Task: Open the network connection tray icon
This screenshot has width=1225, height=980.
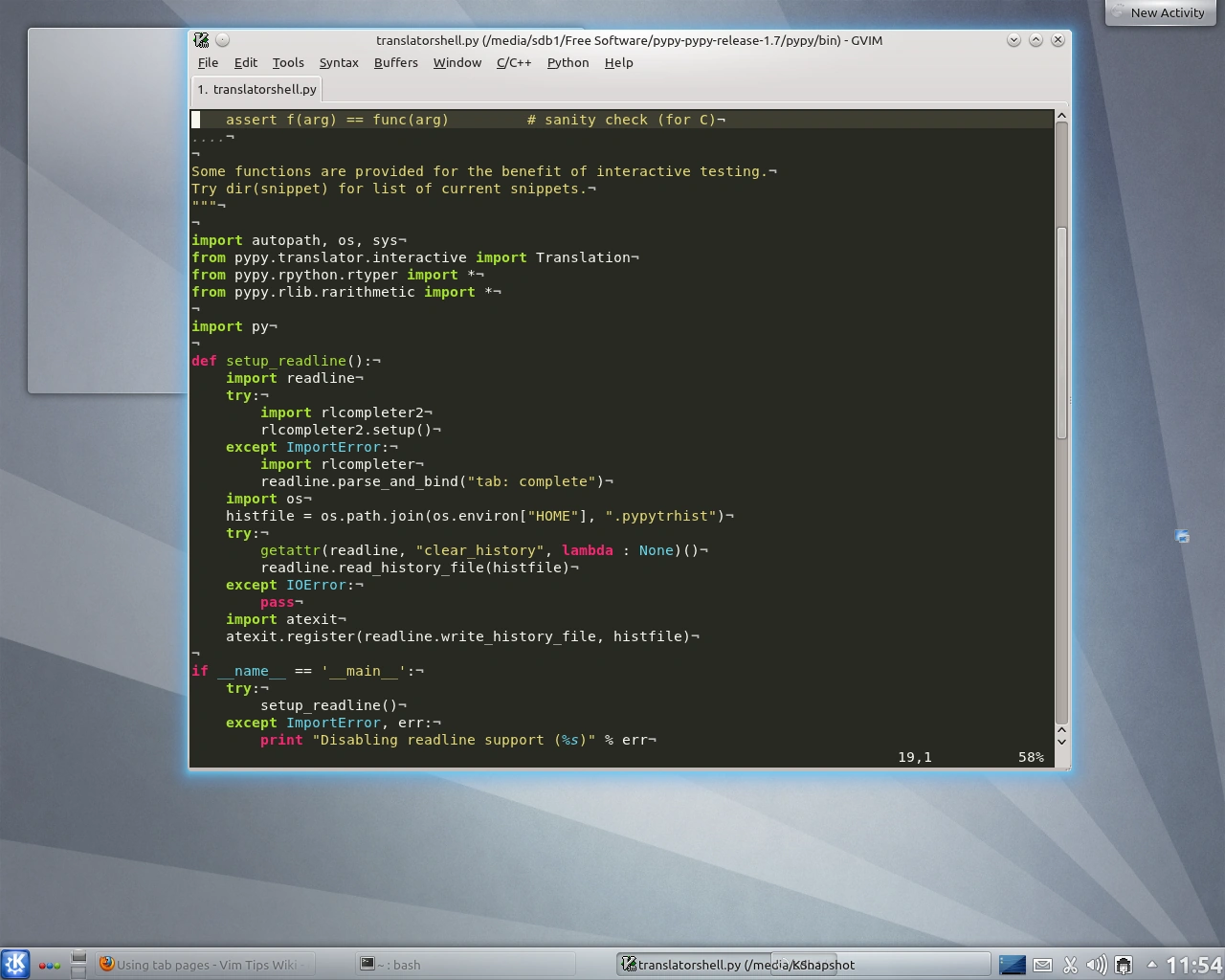Action: click(1125, 965)
